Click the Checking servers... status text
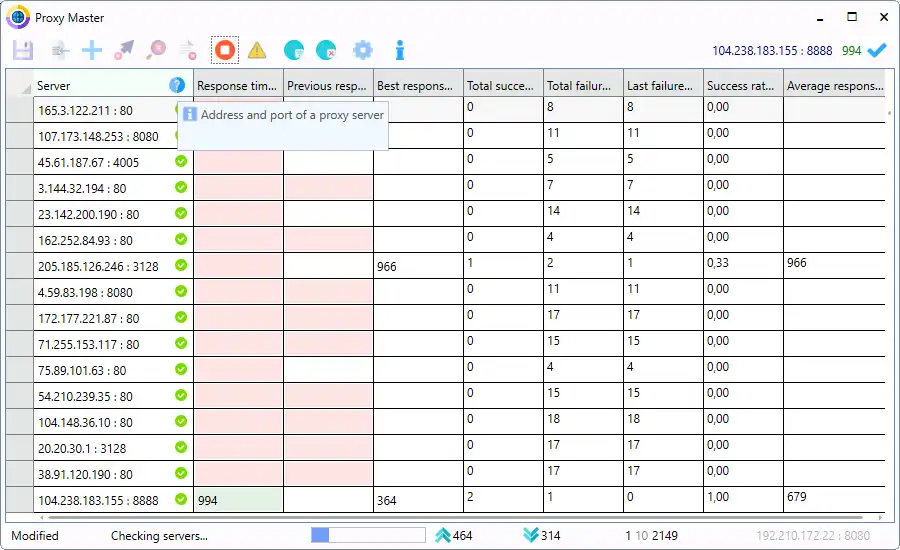900x550 pixels. point(159,536)
